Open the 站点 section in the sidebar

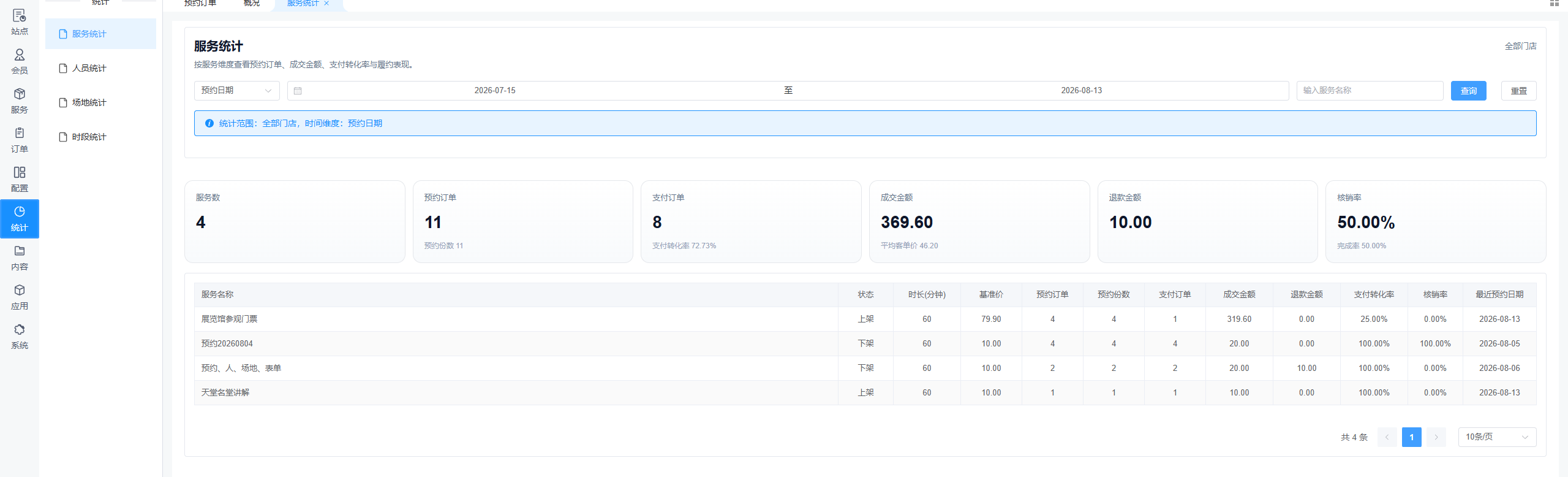click(x=20, y=23)
